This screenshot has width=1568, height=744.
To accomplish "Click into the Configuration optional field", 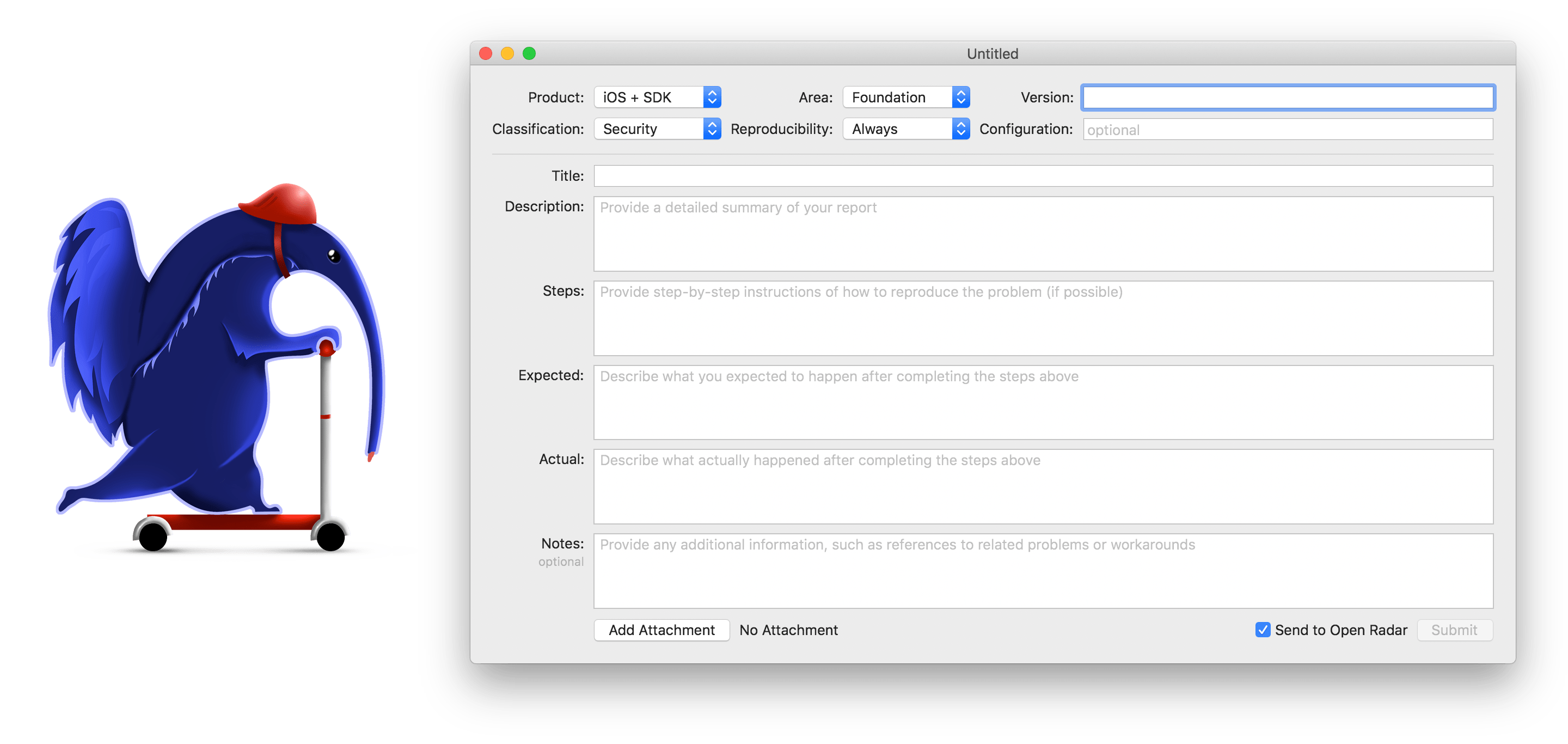I will pyautogui.click(x=1288, y=130).
